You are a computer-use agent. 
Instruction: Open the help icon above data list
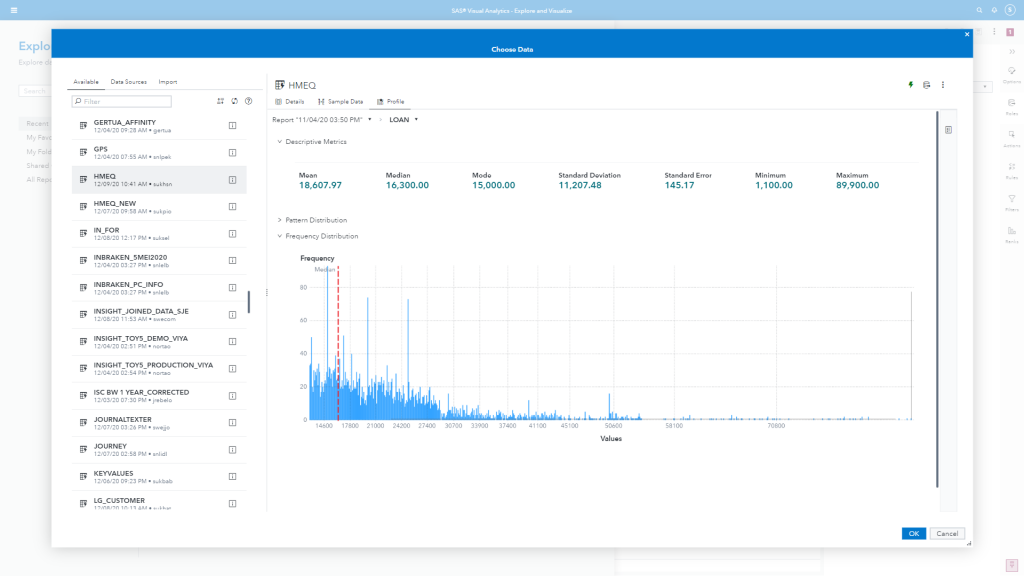pyautogui.click(x=248, y=101)
